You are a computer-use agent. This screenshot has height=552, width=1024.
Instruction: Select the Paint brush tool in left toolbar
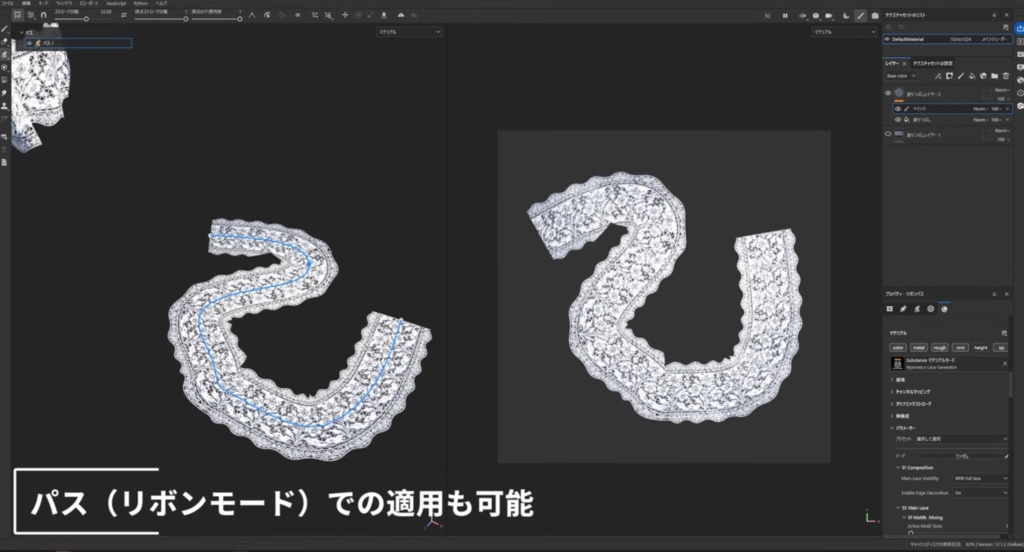click(x=5, y=29)
